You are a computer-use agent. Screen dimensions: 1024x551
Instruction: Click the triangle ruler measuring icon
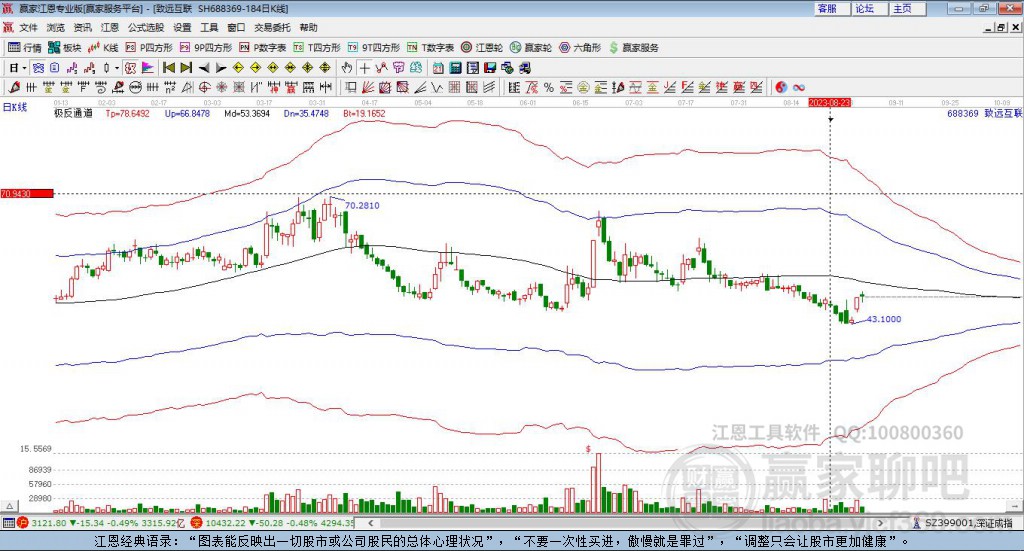click(187, 87)
